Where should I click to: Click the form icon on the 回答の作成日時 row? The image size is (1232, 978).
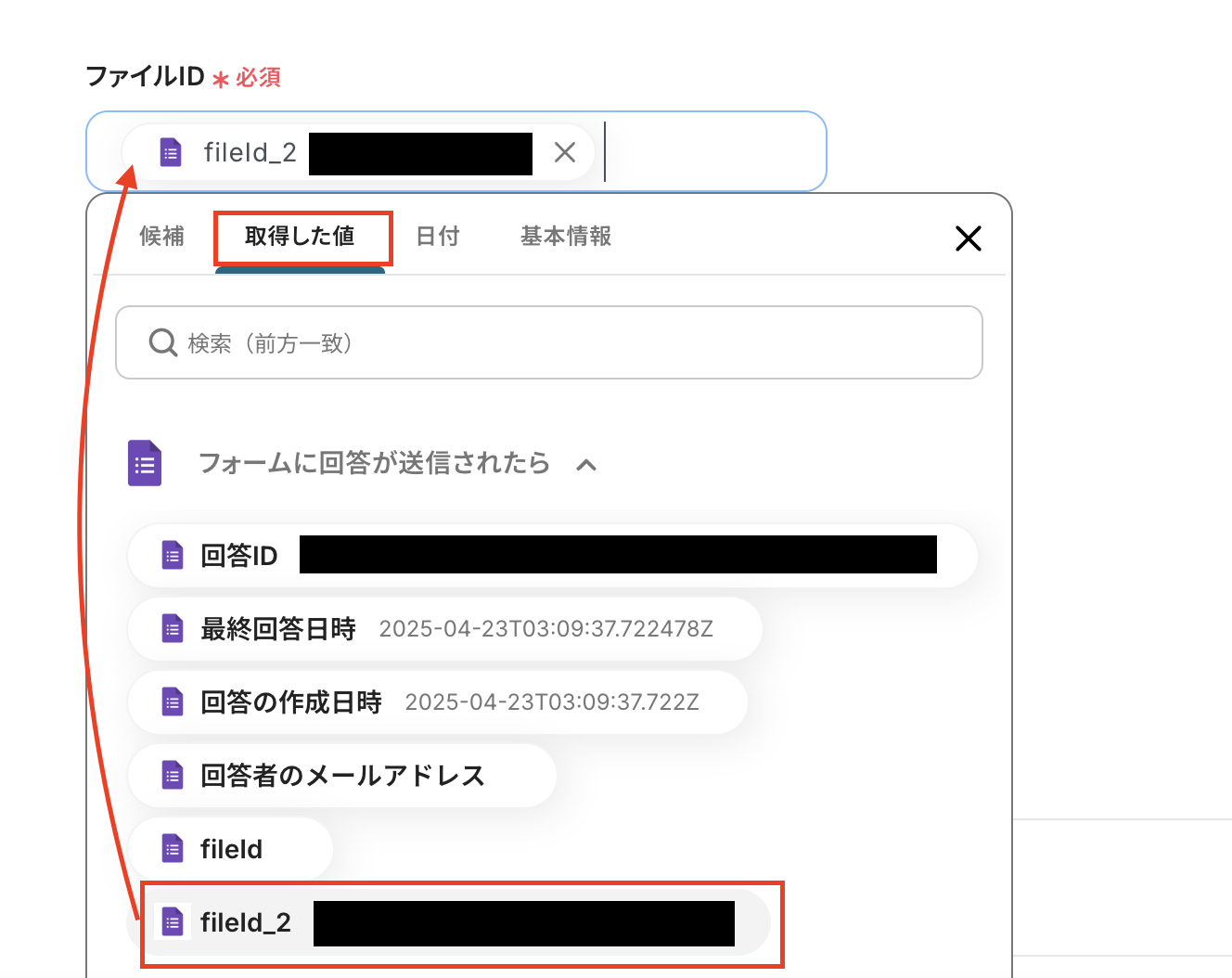point(173,702)
